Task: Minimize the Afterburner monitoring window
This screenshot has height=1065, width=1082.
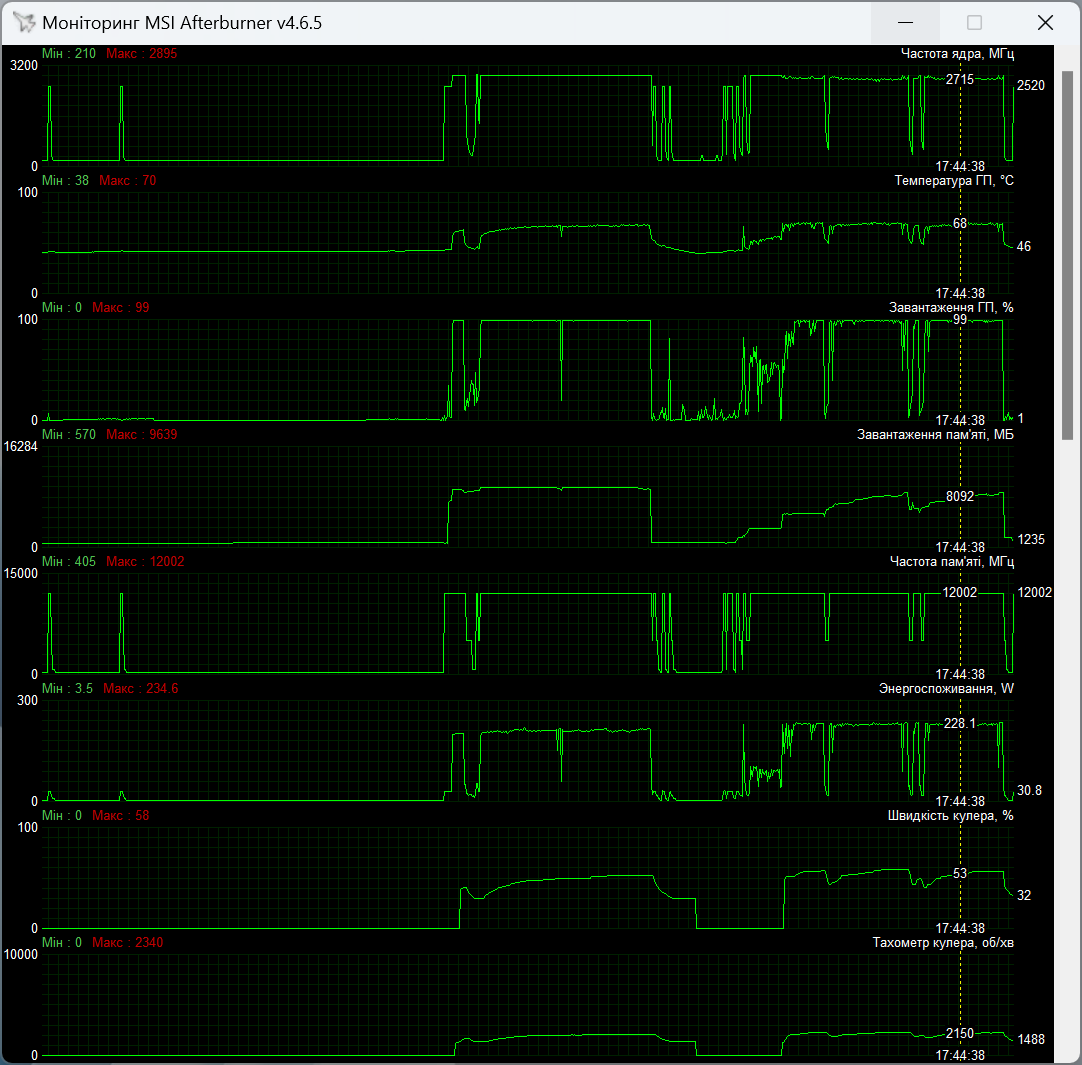Action: [x=905, y=23]
